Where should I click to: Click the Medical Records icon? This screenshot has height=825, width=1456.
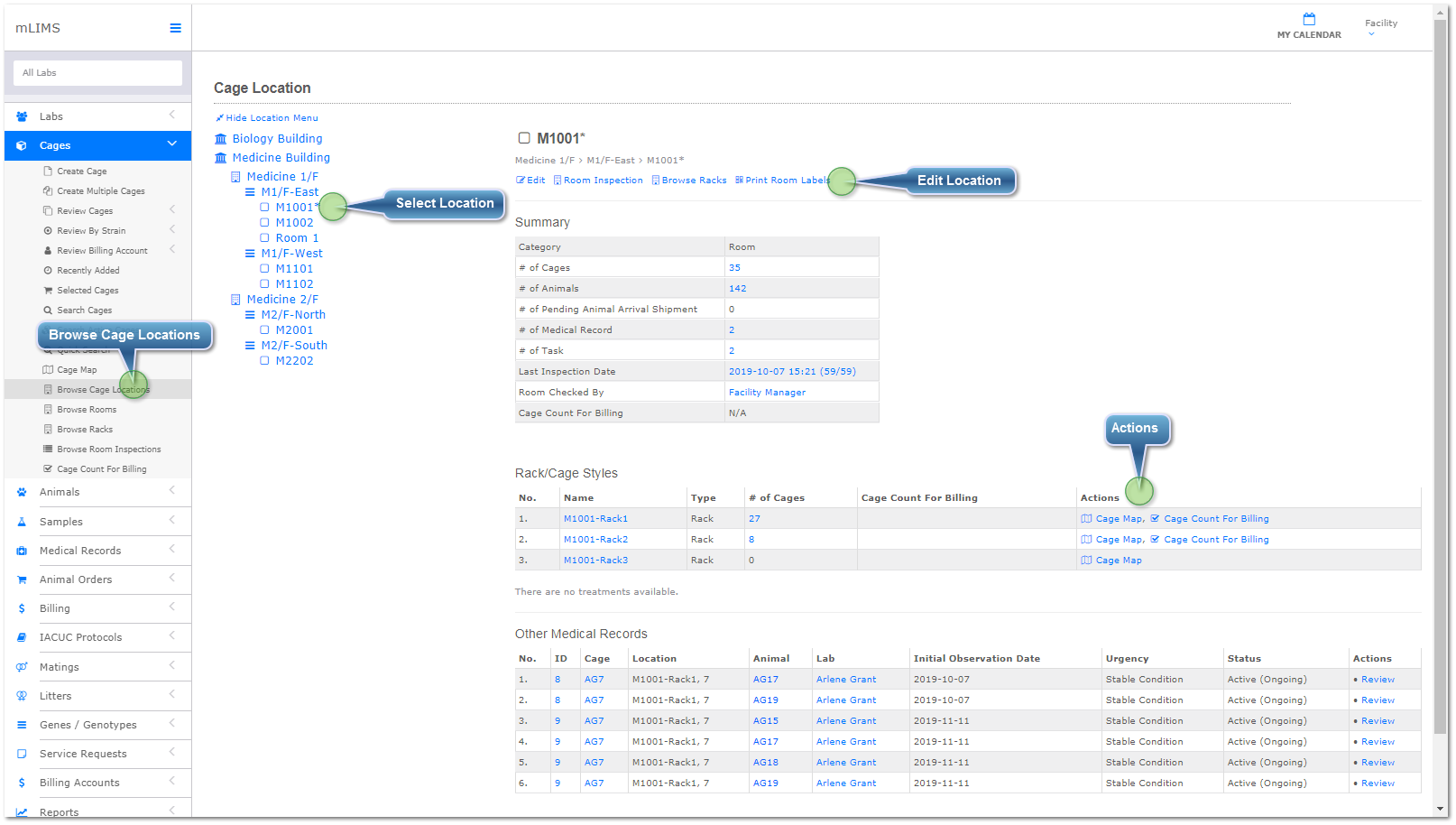point(22,551)
